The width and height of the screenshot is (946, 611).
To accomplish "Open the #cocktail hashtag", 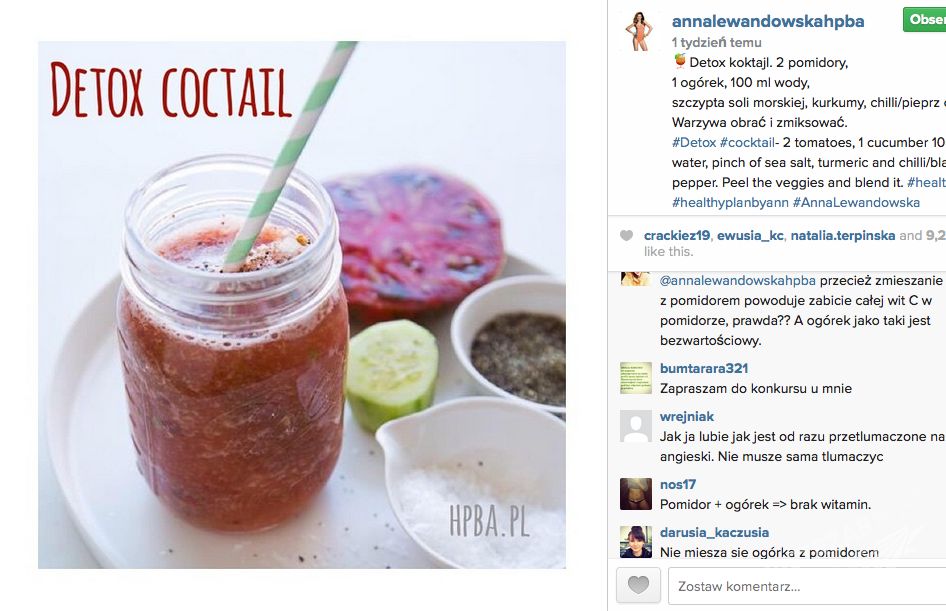I will pos(747,142).
